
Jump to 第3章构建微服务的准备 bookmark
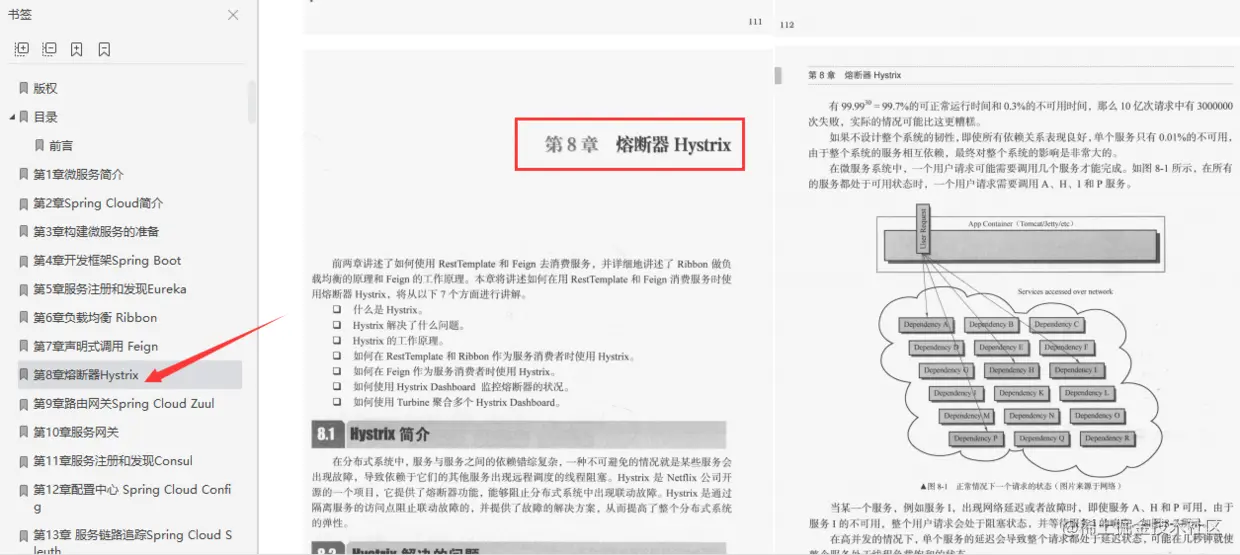[x=96, y=231]
